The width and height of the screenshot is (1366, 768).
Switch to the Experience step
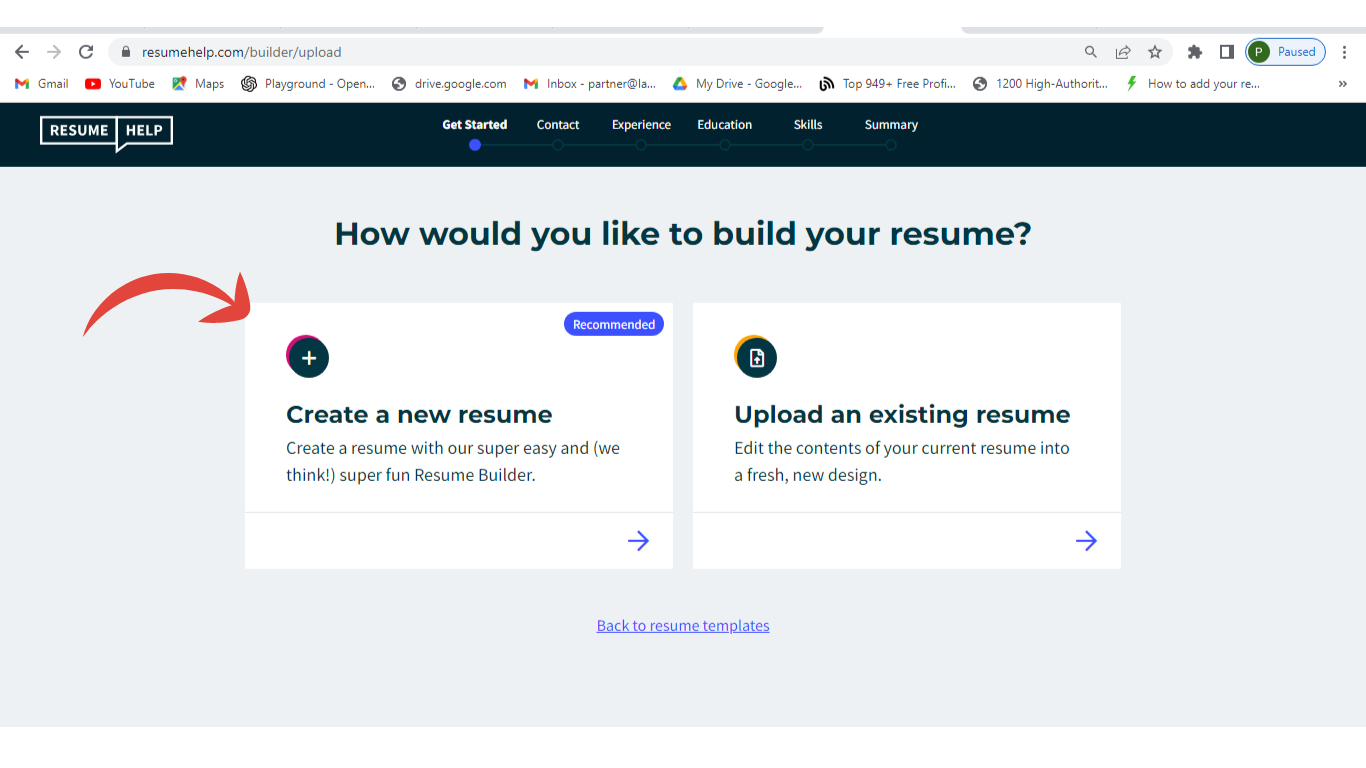click(x=641, y=125)
